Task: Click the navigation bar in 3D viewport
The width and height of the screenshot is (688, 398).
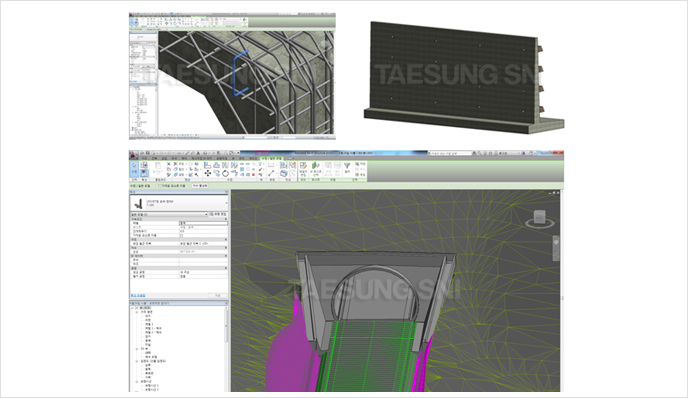Action: (556, 248)
